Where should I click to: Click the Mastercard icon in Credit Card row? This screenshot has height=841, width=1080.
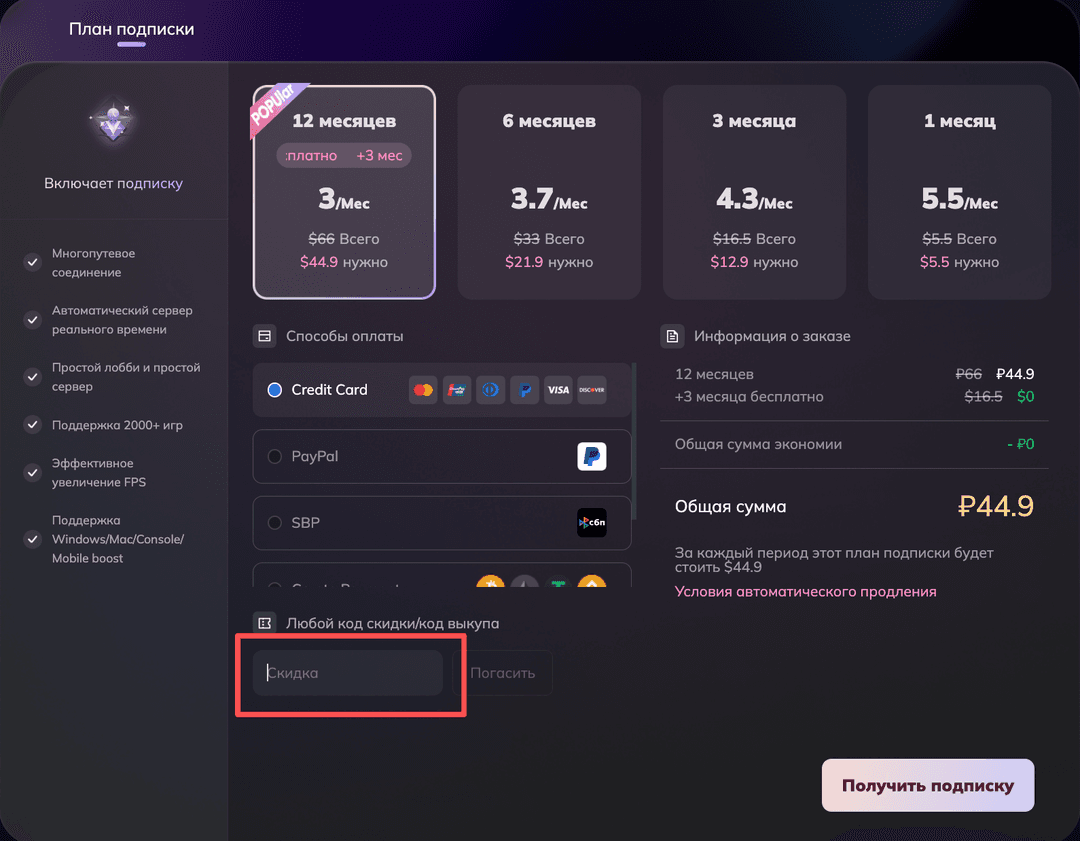tap(423, 390)
